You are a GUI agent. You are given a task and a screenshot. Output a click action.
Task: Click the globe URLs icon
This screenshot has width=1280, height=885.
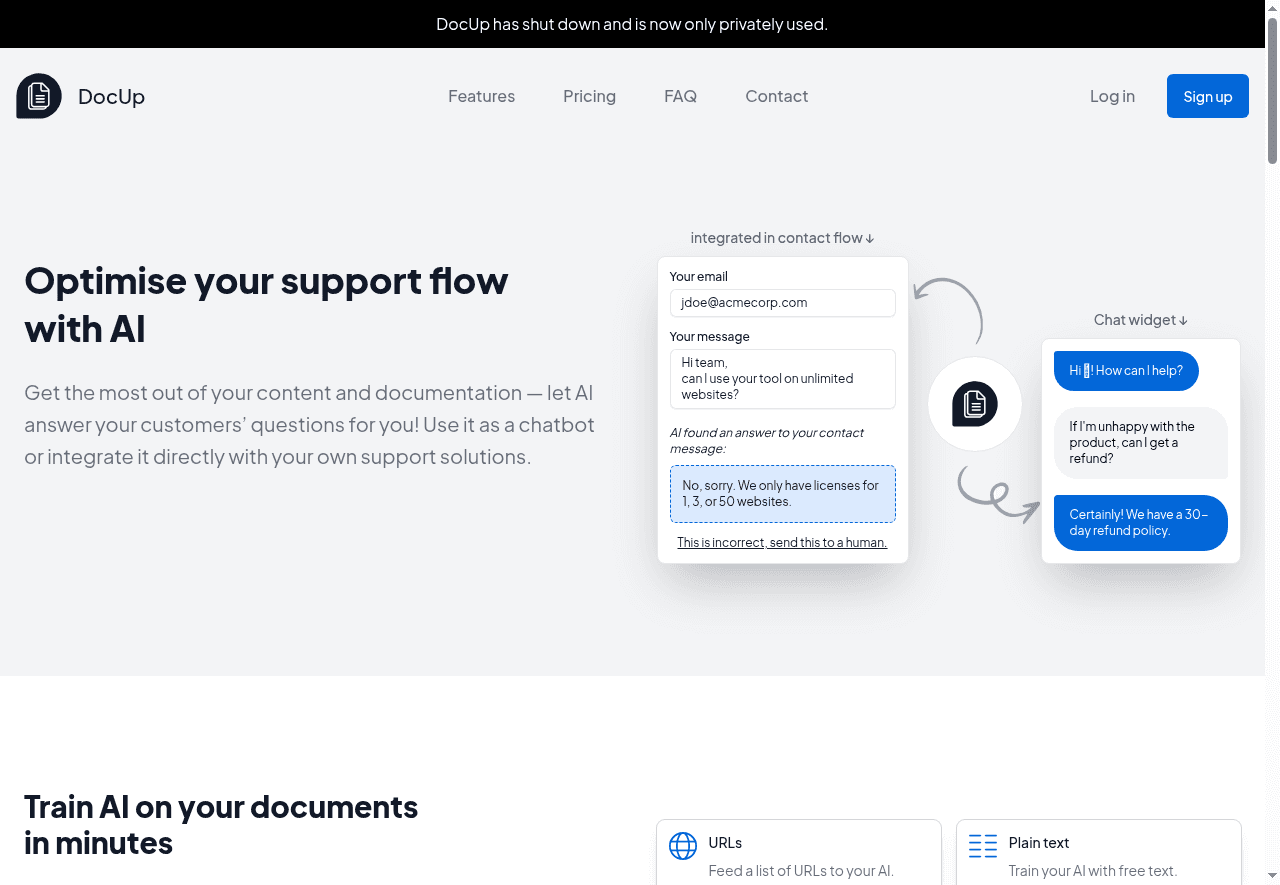(x=683, y=846)
